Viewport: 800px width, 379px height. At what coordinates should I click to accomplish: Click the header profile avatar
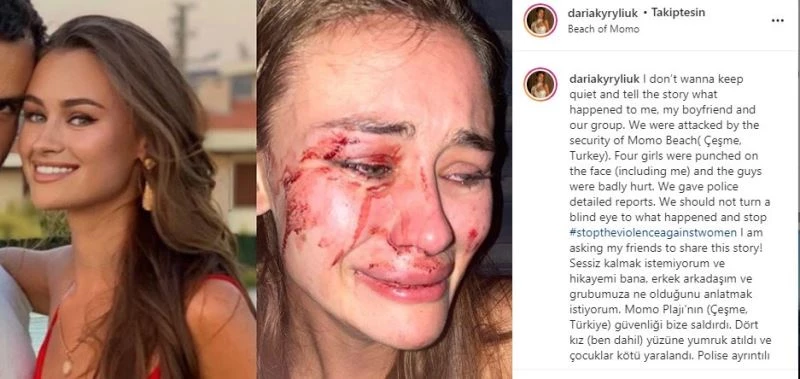click(540, 20)
